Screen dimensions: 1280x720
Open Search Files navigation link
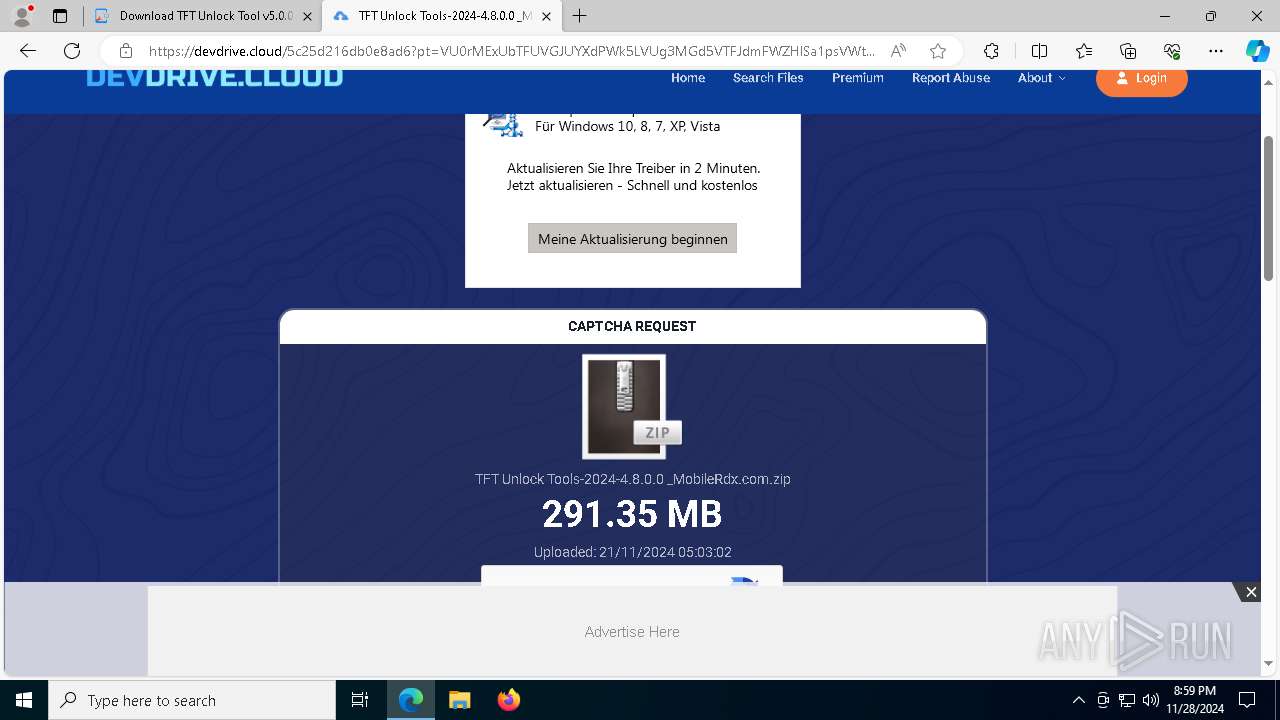(768, 78)
